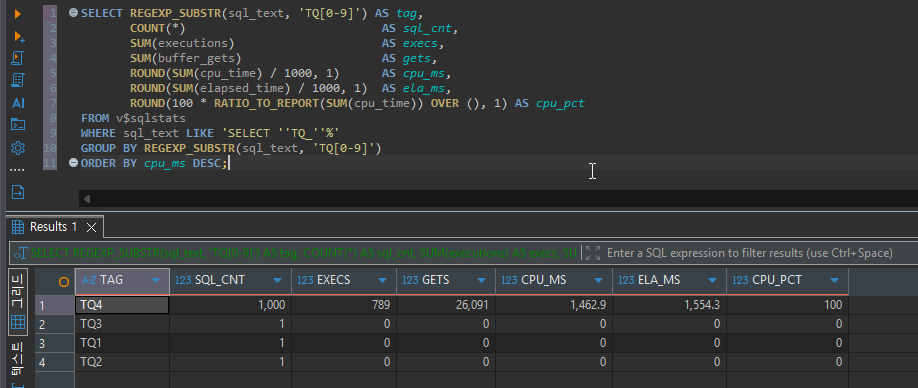
Task: Select the TQ1 cell
Action: tap(122, 343)
